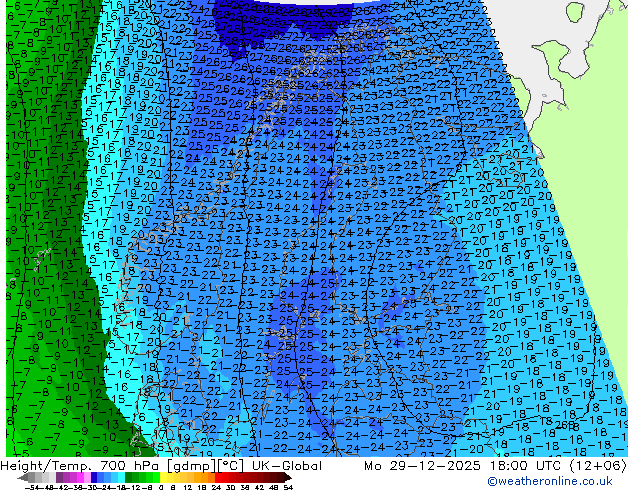This screenshot has height=490, width=634.
Task: Open the weatheronline.co.uk link
Action: (x=550, y=481)
